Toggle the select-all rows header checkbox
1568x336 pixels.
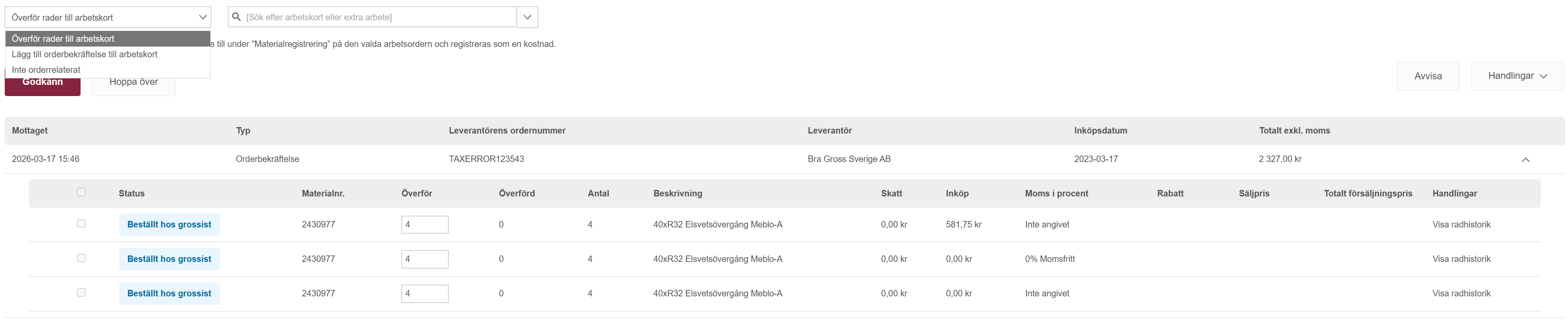pos(81,193)
